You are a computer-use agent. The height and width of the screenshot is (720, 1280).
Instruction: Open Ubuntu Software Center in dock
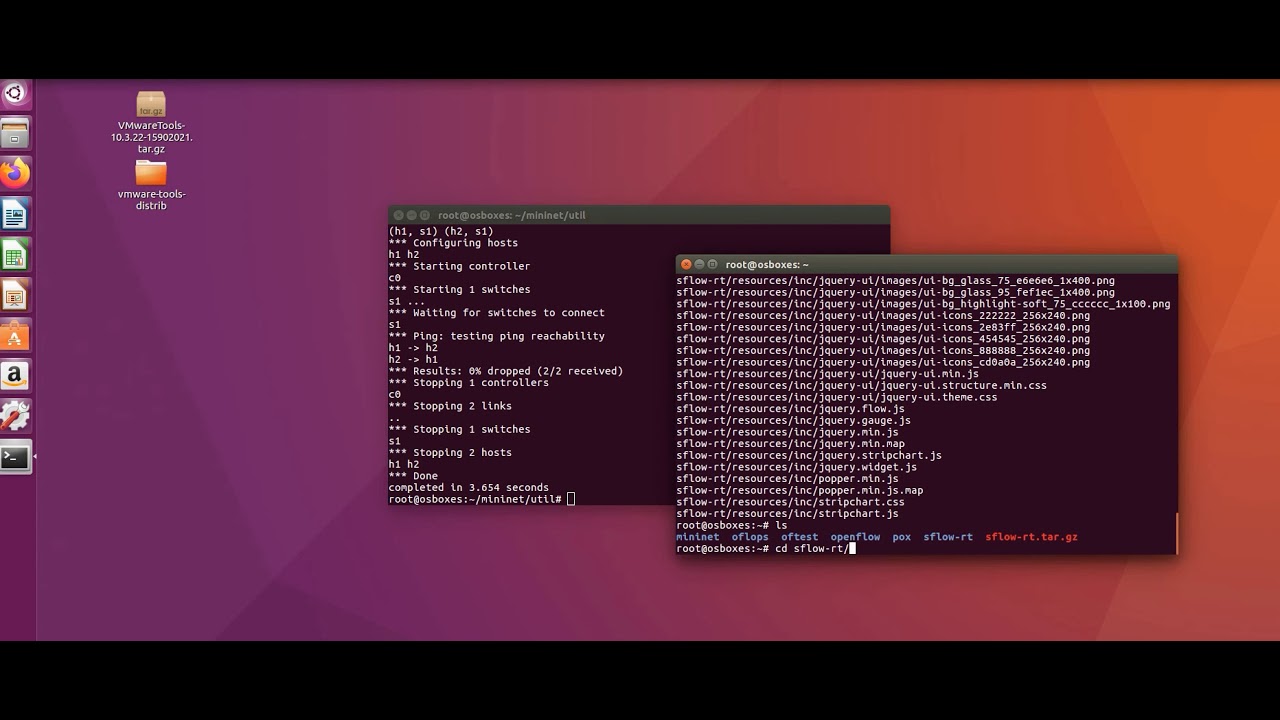[15, 336]
